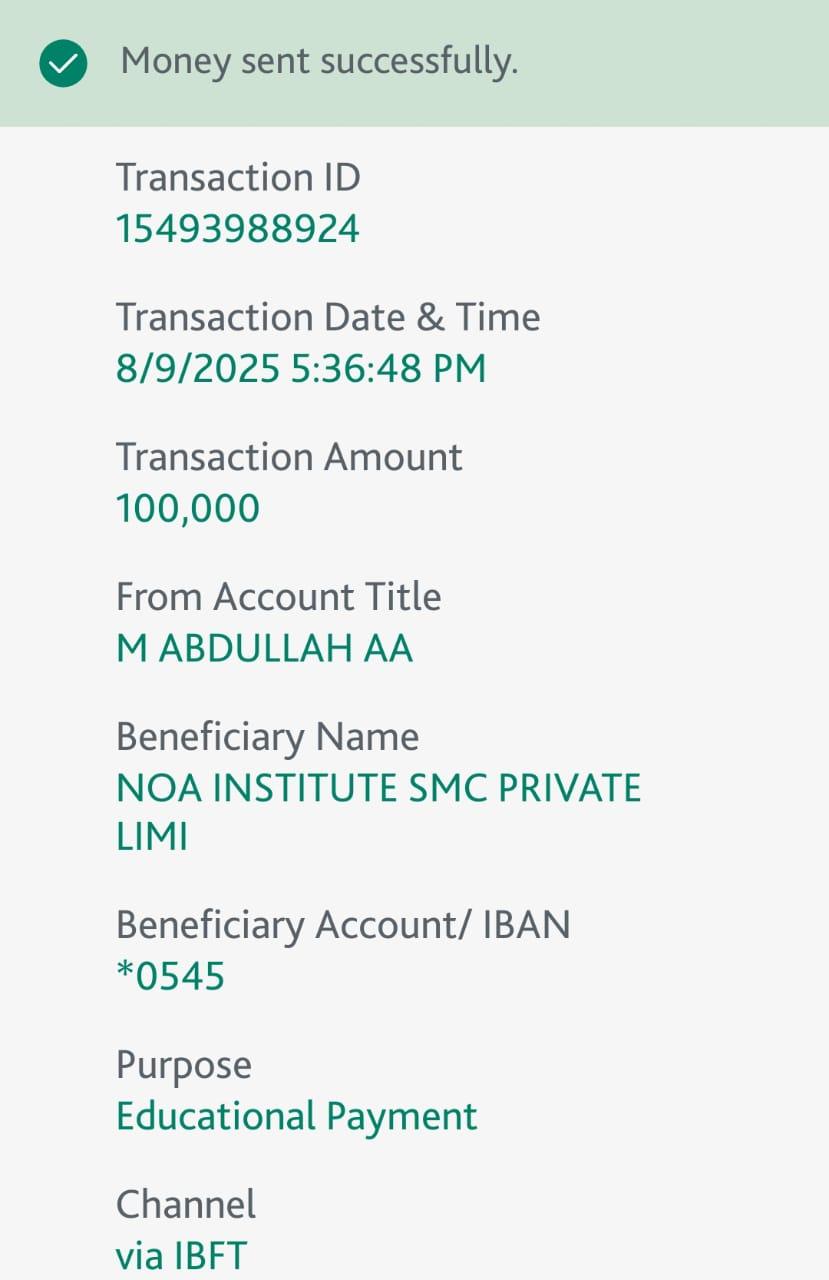Viewport: 829px width, 1280px height.
Task: Click the green success checkmark icon
Action: pos(63,64)
